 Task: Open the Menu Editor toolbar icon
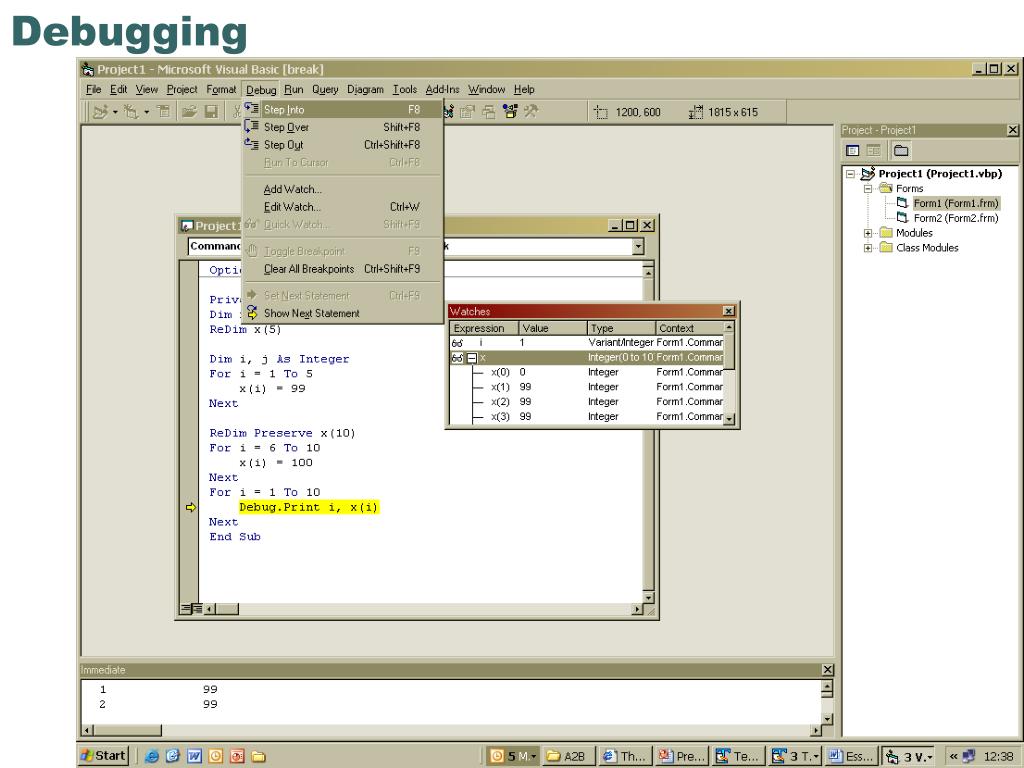point(163,112)
